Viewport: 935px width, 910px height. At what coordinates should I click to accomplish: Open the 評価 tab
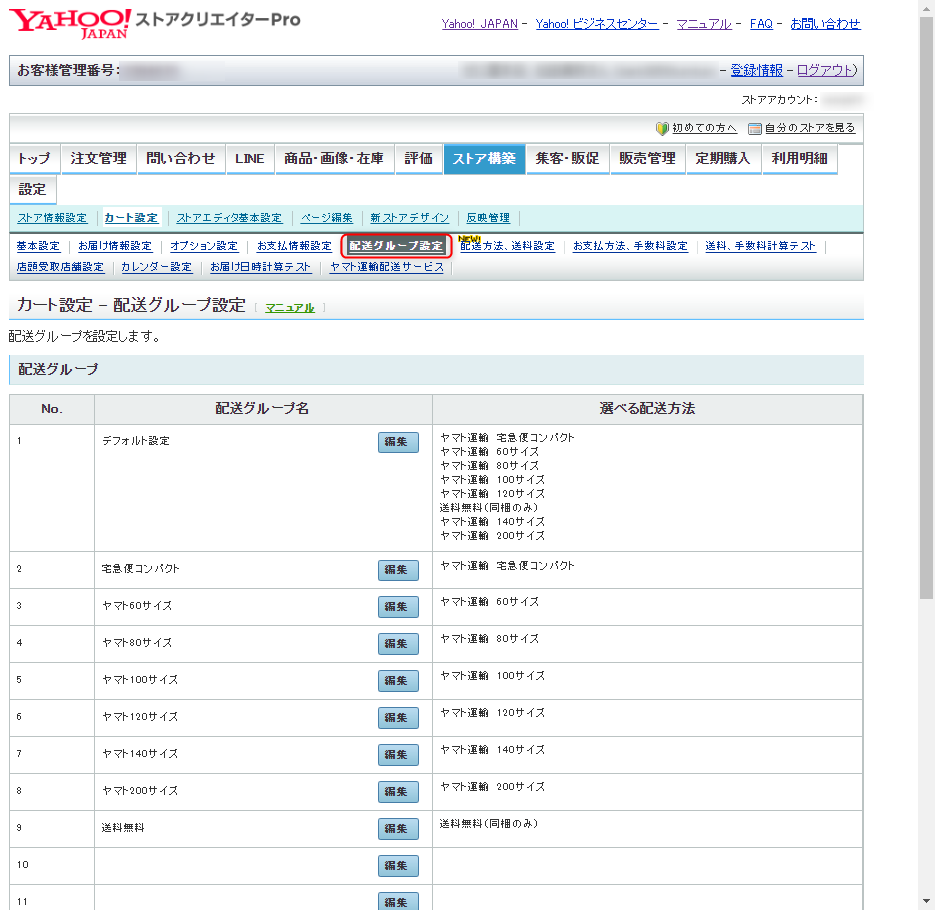(x=419, y=159)
